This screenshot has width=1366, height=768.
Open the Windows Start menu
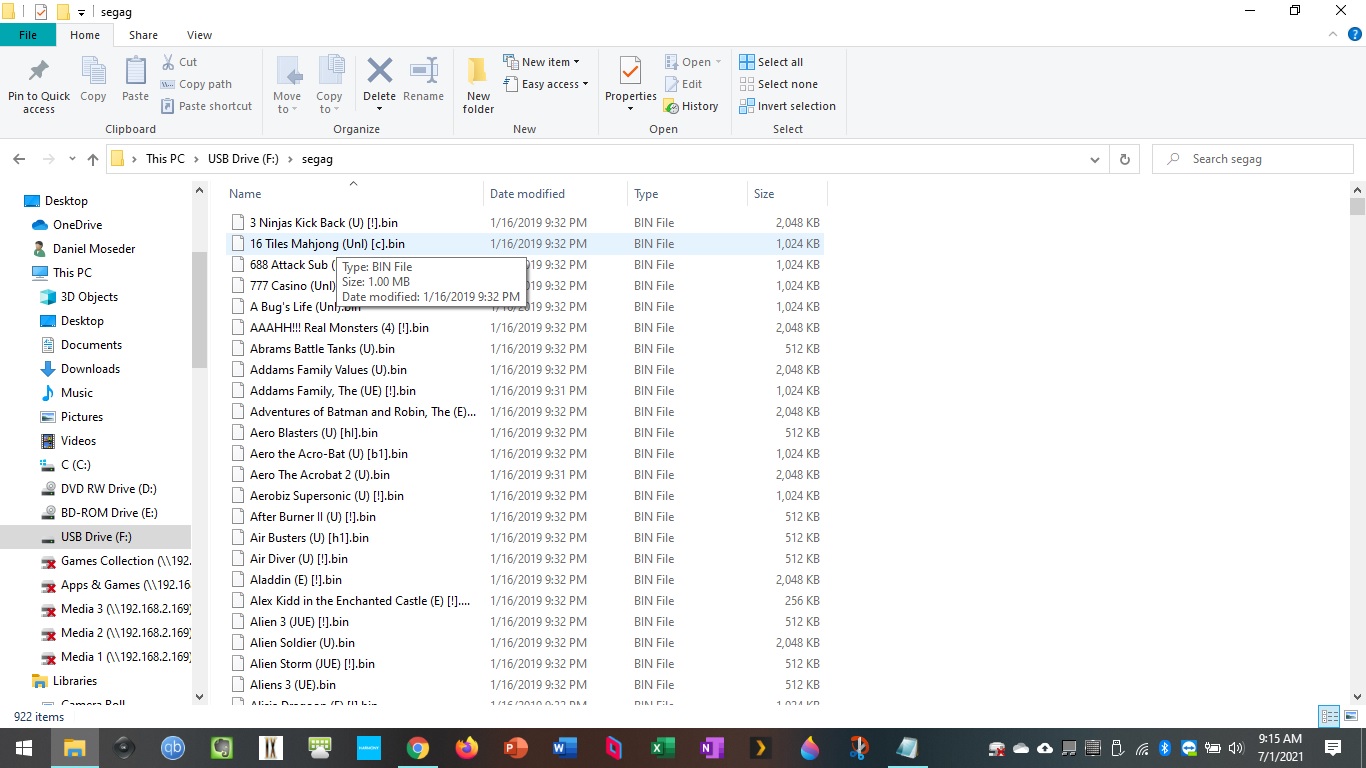24,748
